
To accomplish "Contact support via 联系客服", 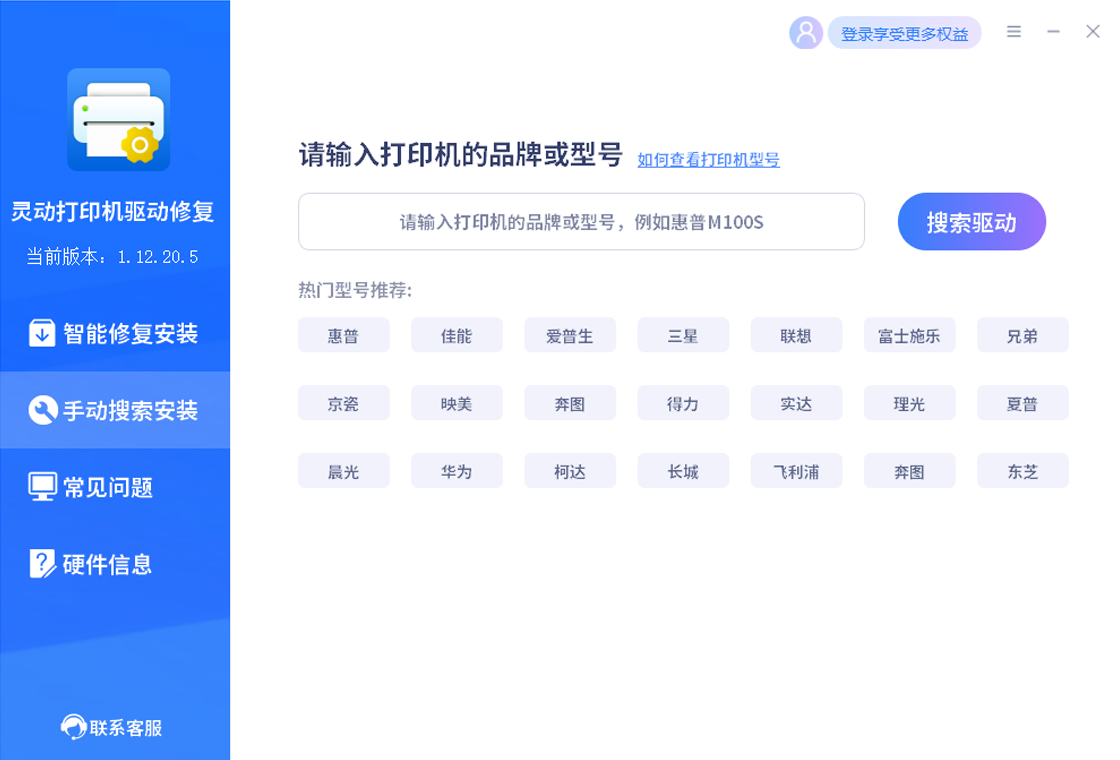I will point(111,727).
